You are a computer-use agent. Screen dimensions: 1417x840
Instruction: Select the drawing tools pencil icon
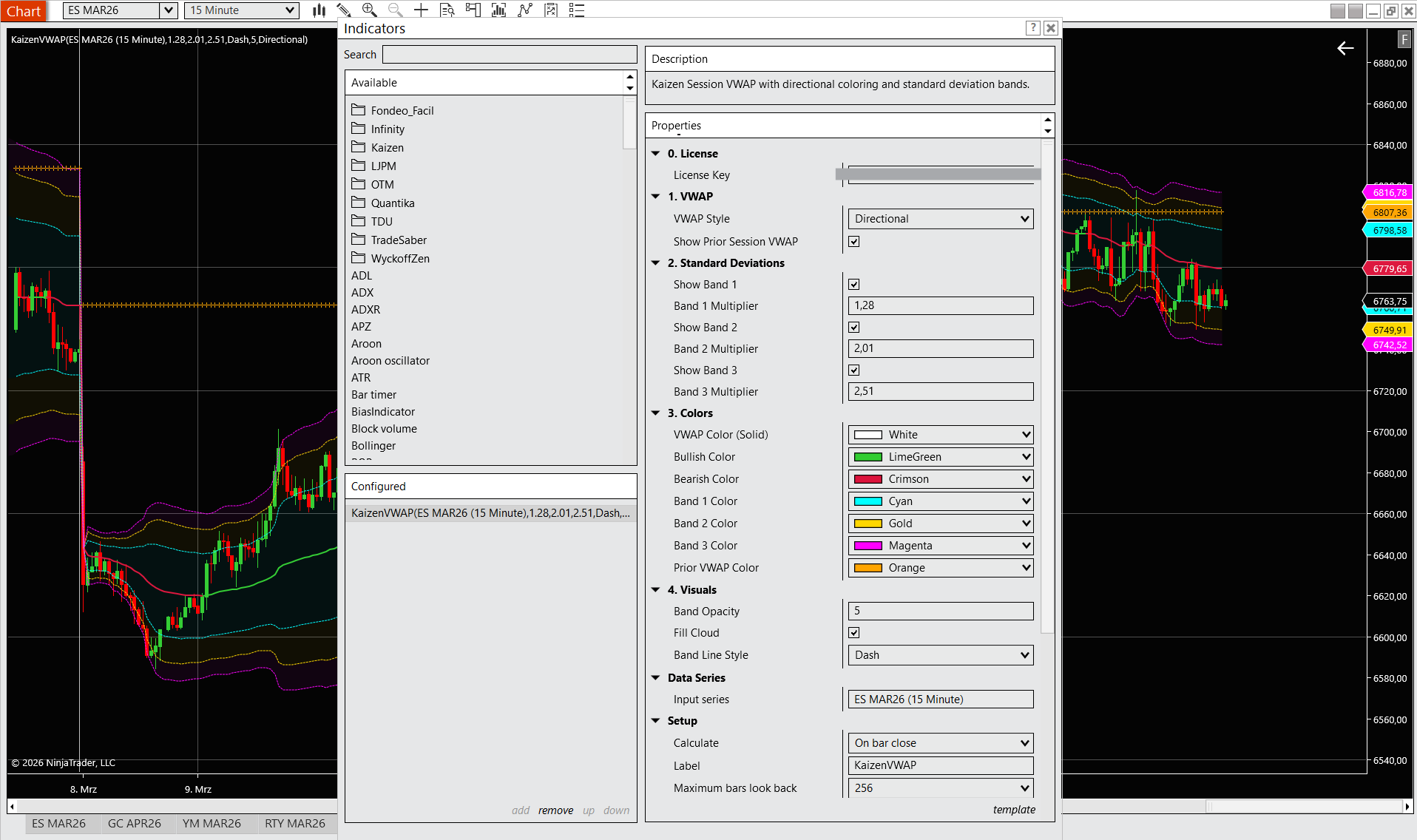(x=344, y=10)
